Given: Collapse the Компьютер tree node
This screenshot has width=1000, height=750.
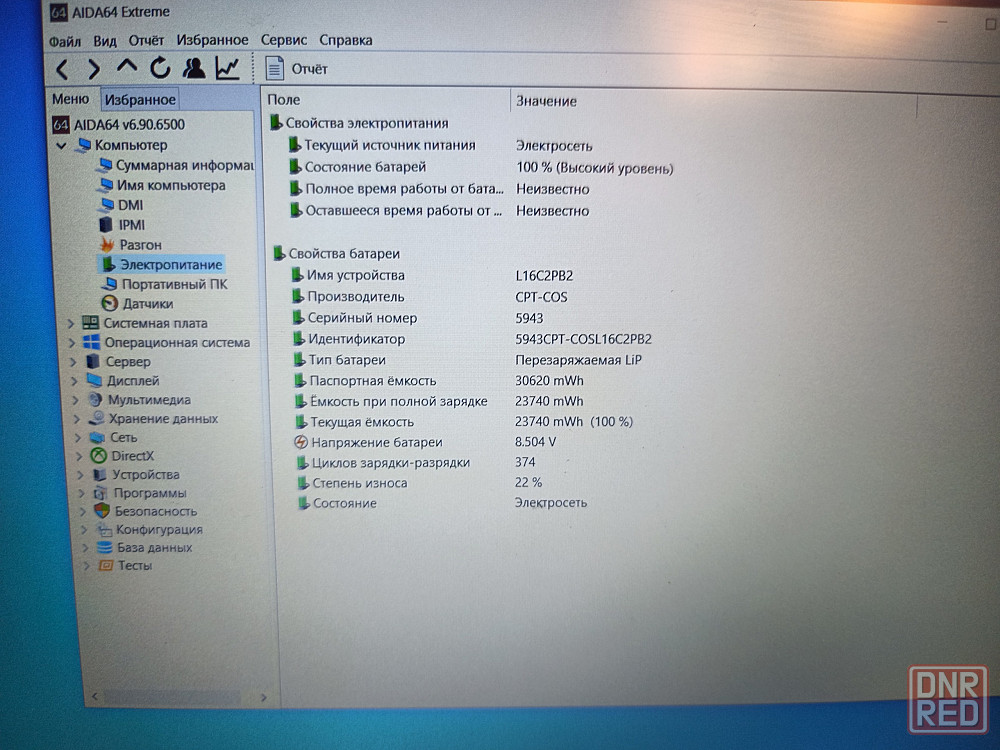Looking at the screenshot, I should [x=62, y=145].
